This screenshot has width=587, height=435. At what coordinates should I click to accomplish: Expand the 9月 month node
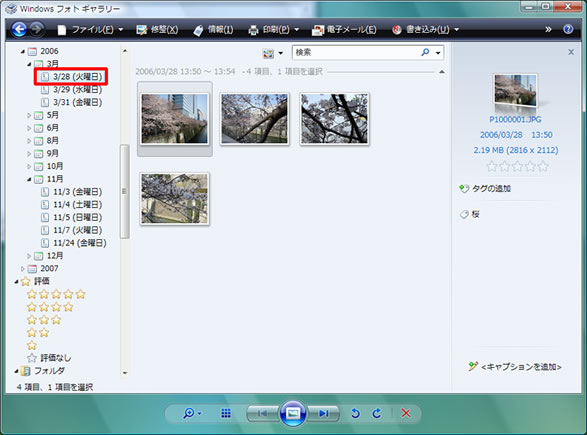pos(29,153)
